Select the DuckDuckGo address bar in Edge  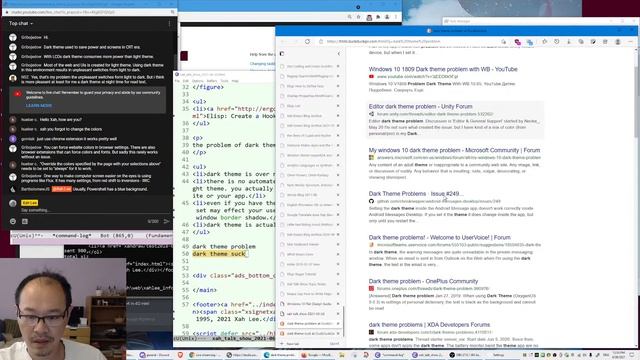tap(408, 41)
